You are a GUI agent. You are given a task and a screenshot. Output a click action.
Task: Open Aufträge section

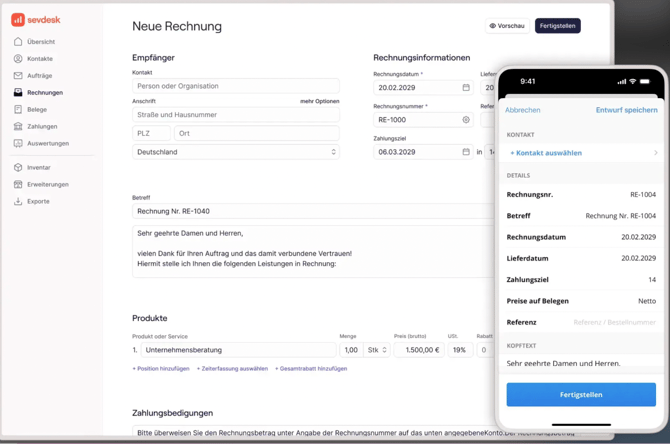(x=40, y=76)
